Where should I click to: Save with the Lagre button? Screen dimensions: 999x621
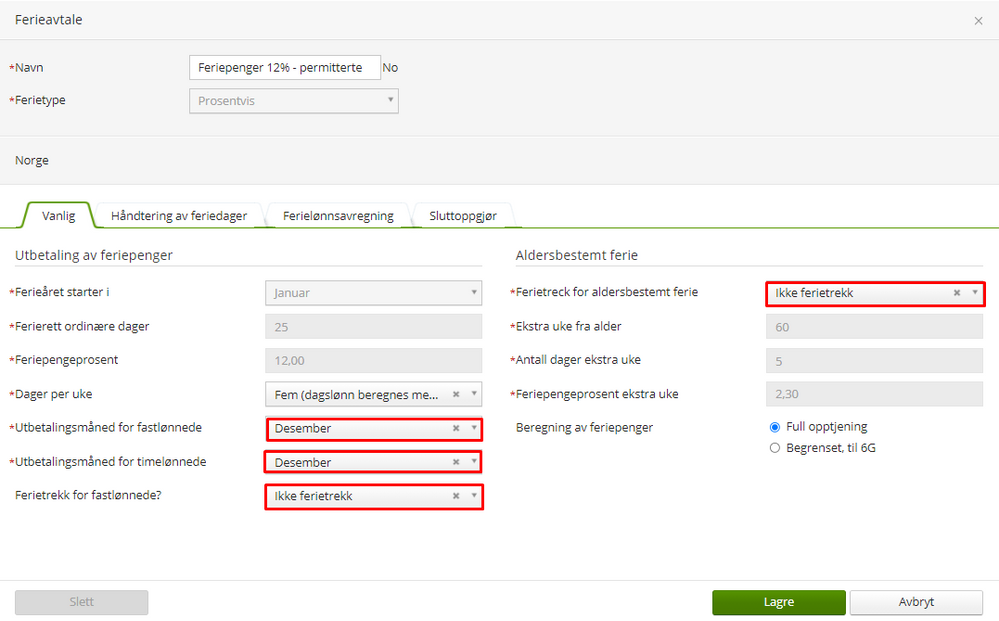(779, 602)
